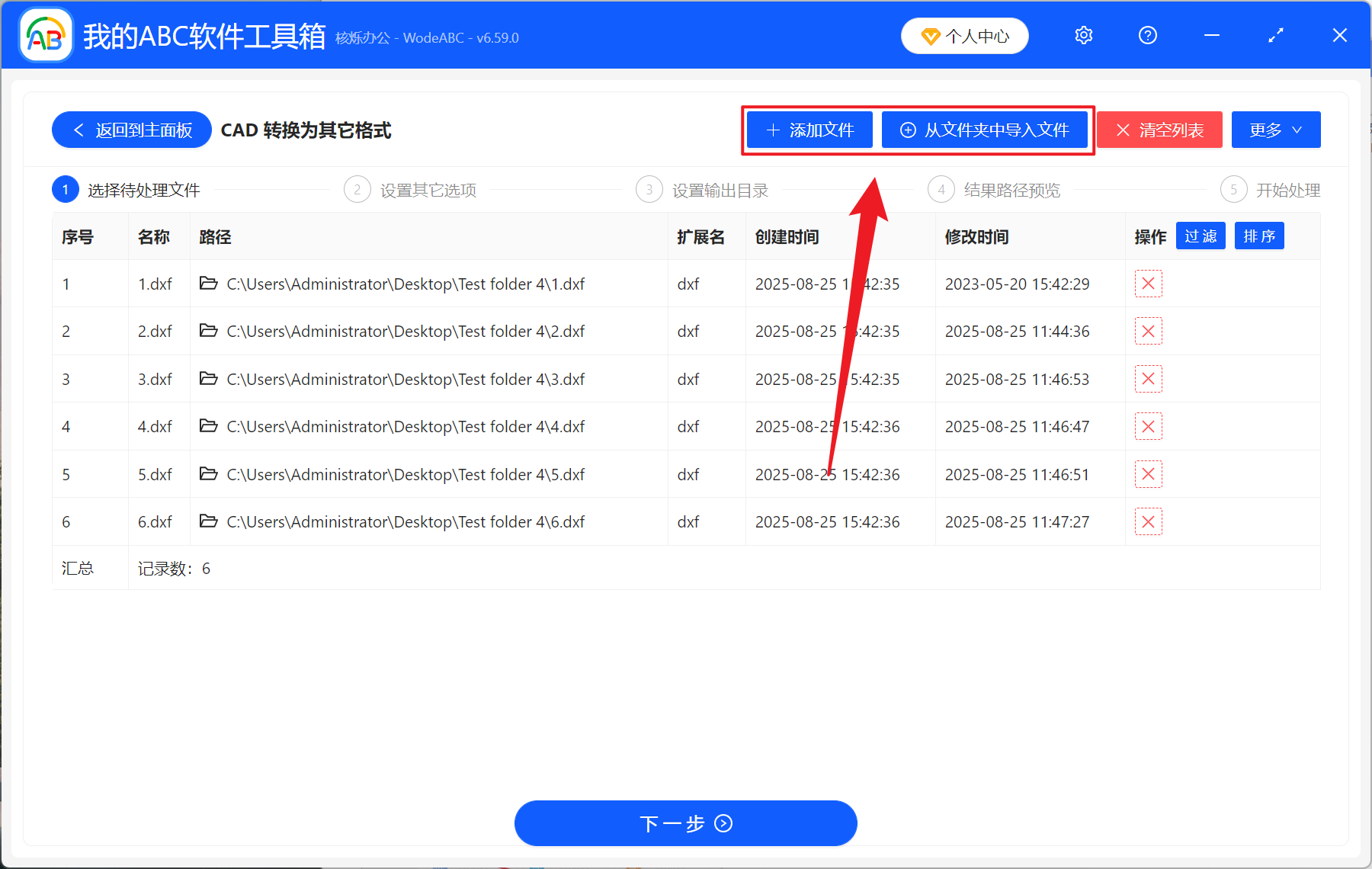This screenshot has width=1372, height=869.
Task: Remove 6.dxf via its delete icon
Action: [x=1148, y=521]
